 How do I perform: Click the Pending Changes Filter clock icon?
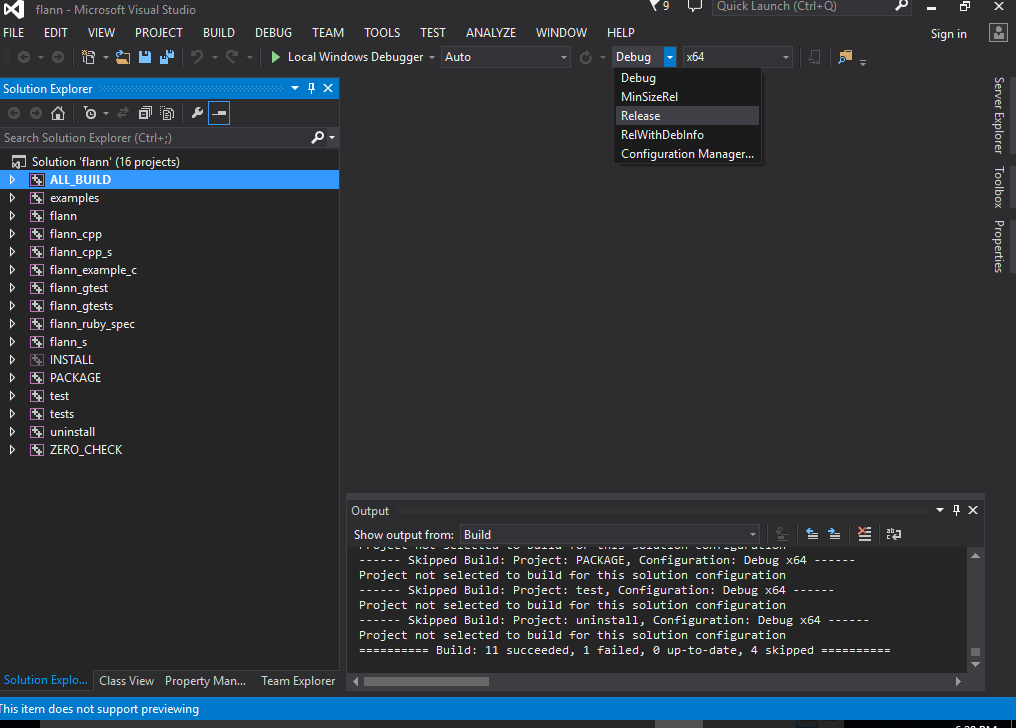coord(90,113)
